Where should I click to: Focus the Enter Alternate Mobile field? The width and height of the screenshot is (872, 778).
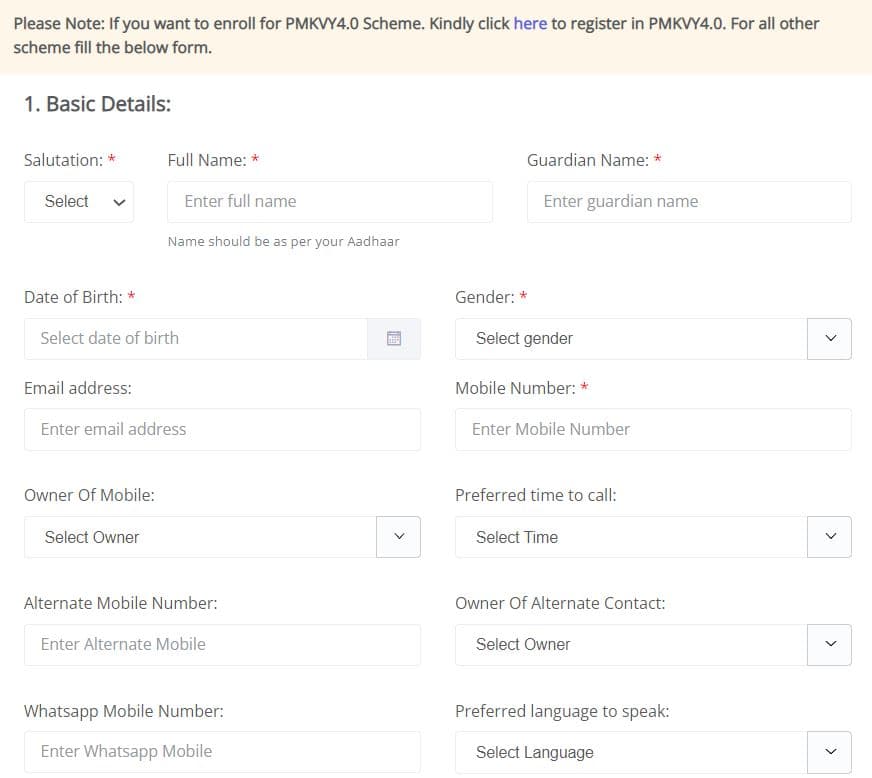222,645
